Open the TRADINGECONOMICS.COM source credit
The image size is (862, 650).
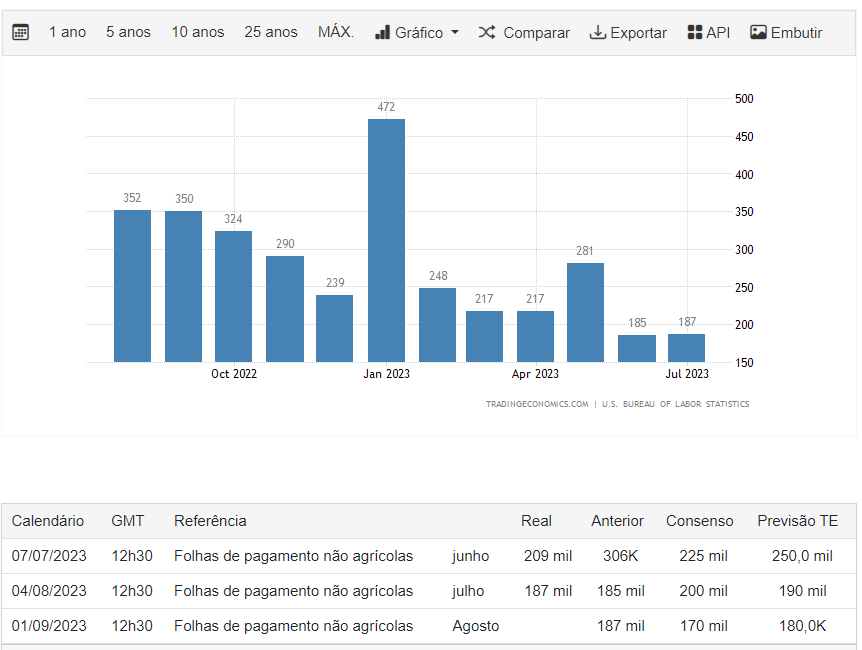coord(537,404)
